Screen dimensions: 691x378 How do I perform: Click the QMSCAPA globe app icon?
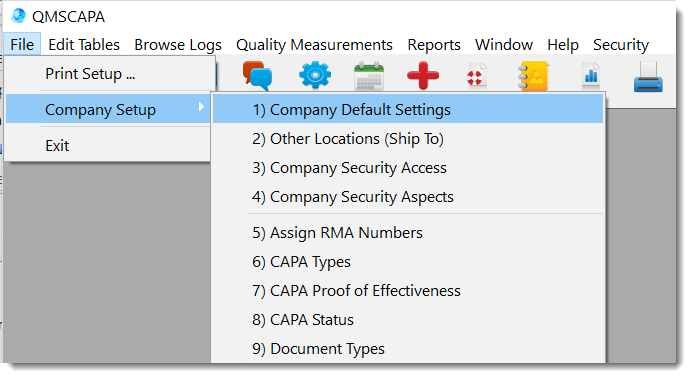click(19, 15)
